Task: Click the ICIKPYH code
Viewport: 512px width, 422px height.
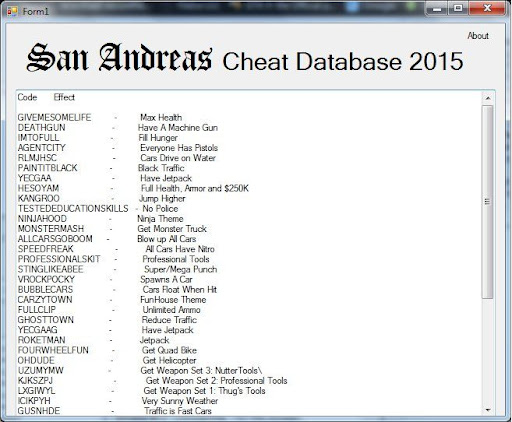Action: tap(34, 400)
